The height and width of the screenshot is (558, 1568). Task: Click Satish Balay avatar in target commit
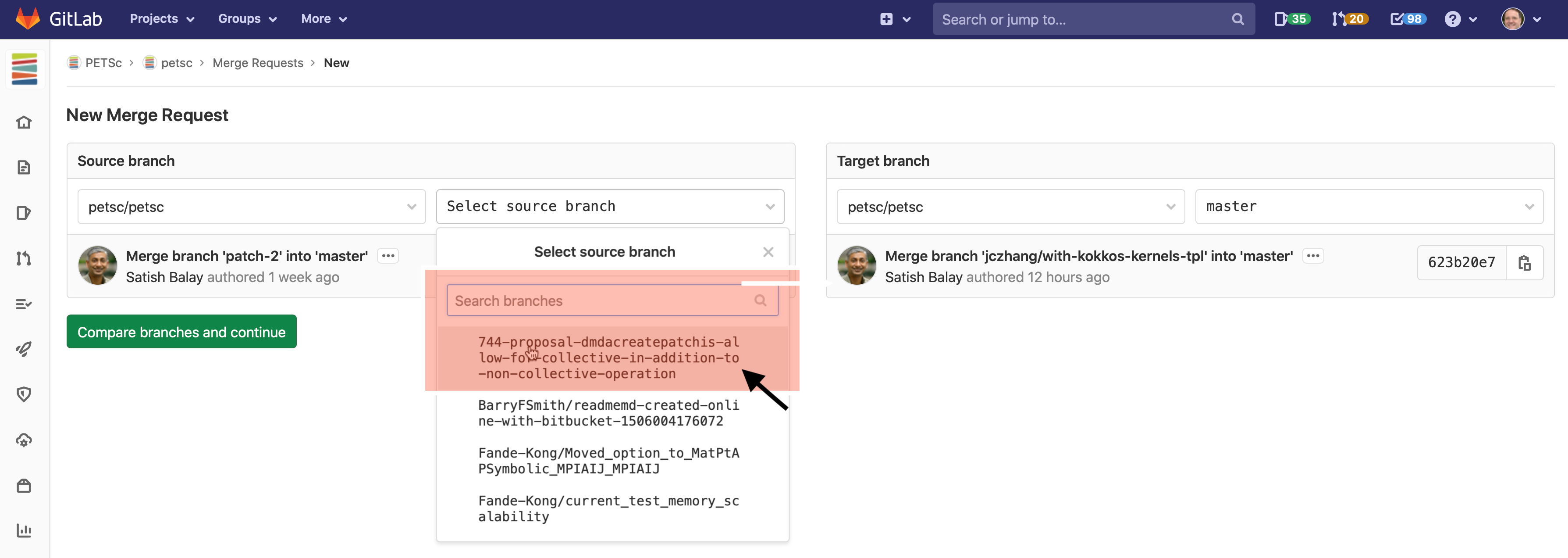point(857,265)
